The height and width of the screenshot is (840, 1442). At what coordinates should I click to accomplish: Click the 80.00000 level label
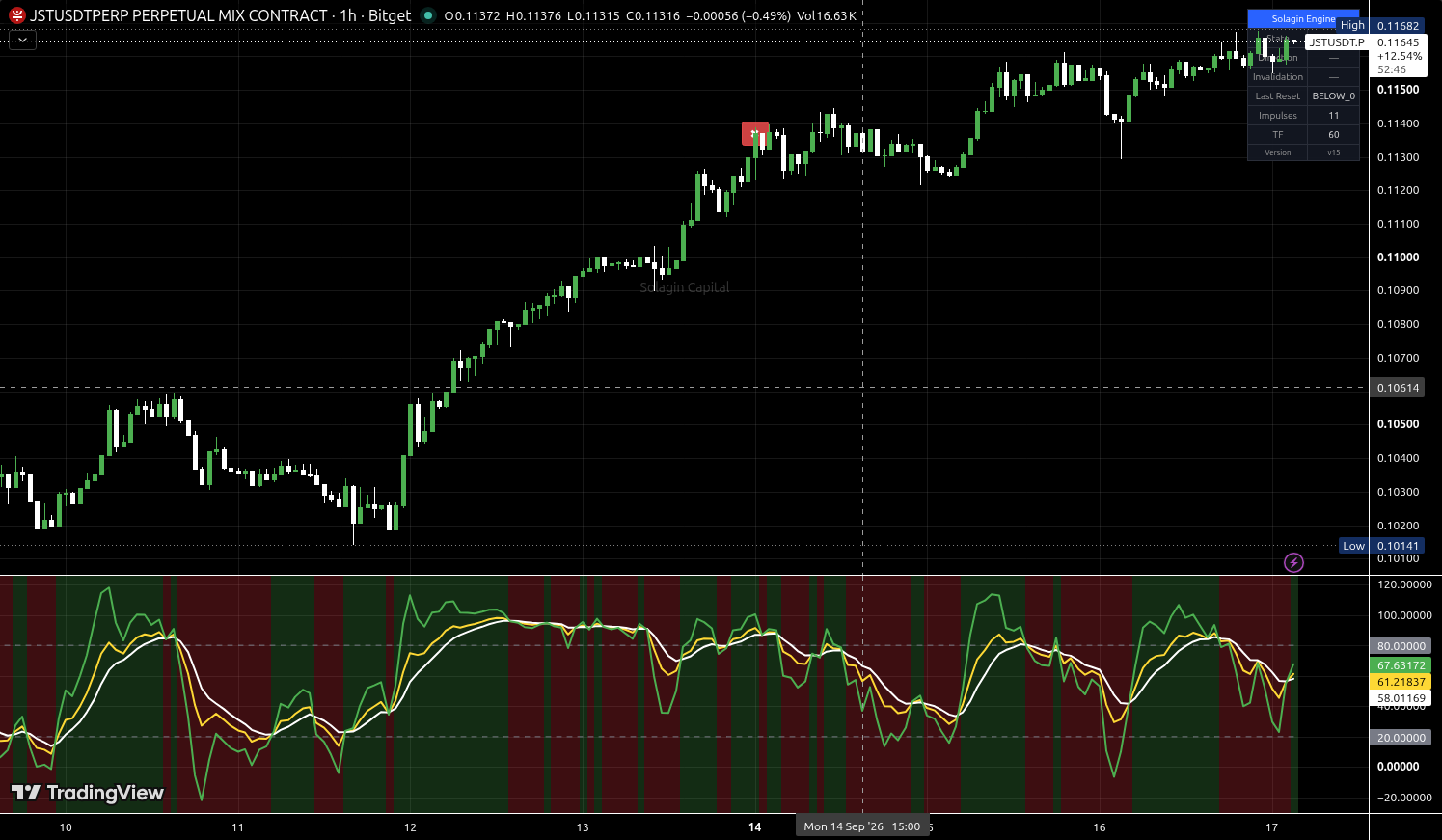point(1401,646)
